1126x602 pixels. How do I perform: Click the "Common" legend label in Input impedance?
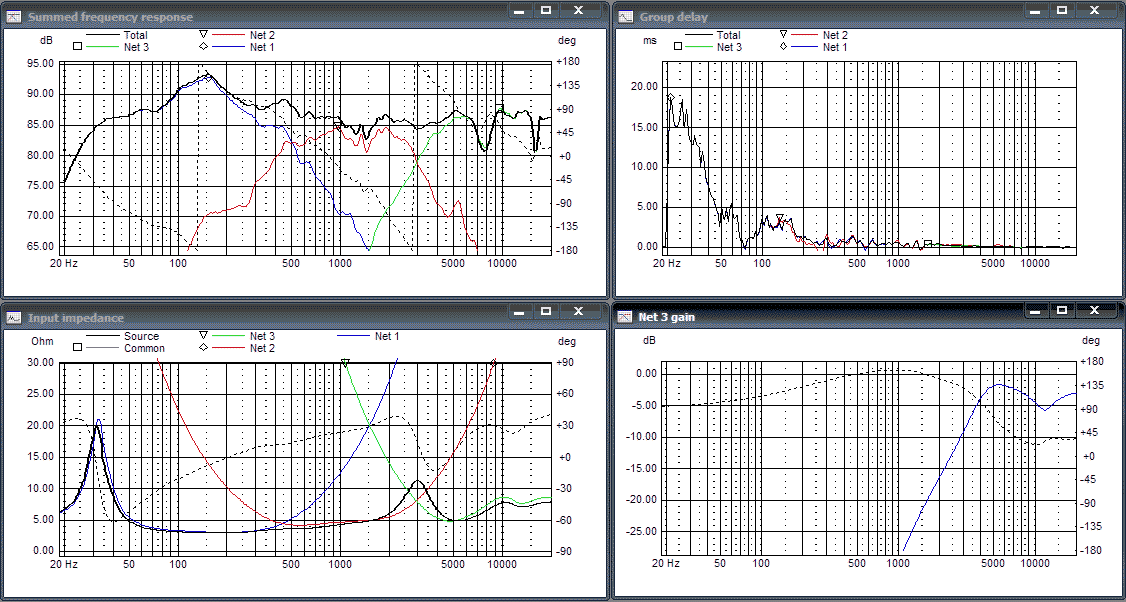pyautogui.click(x=144, y=348)
